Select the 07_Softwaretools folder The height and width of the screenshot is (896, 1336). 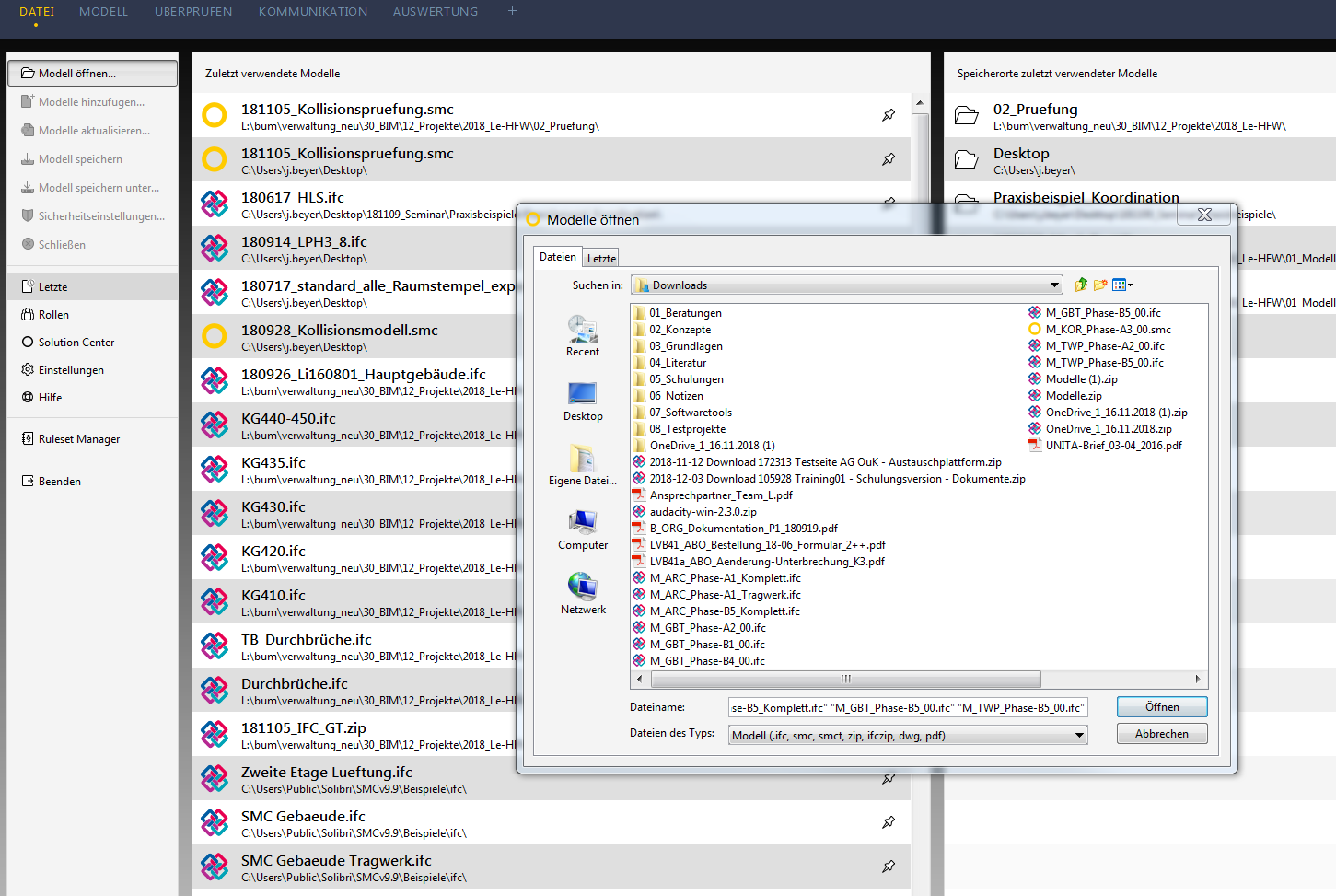[691, 413]
